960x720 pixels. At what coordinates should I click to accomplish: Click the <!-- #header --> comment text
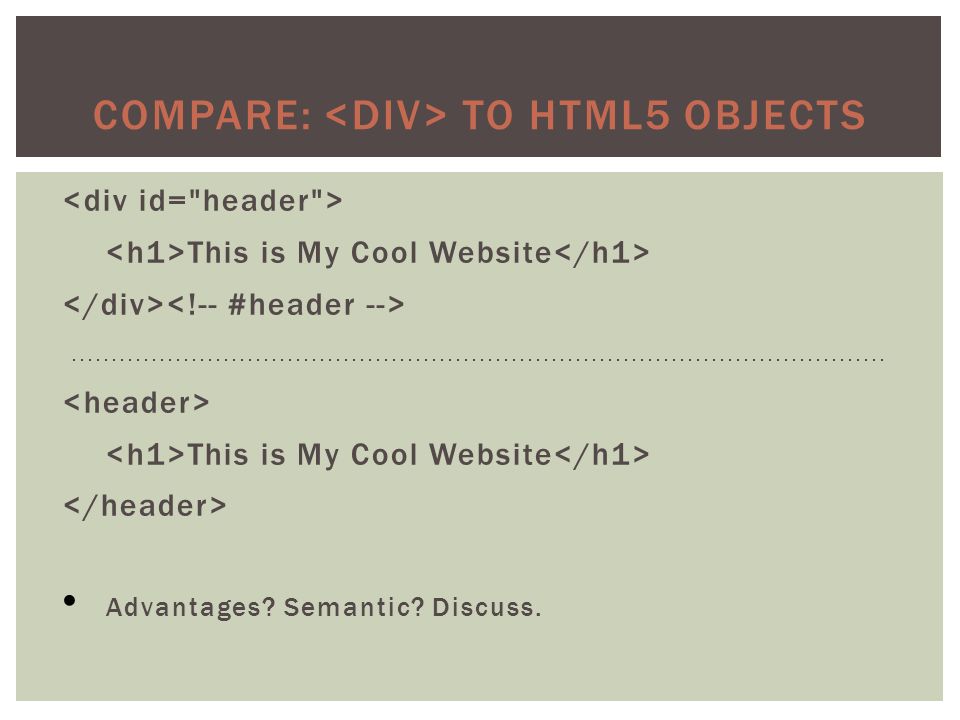(x=285, y=305)
